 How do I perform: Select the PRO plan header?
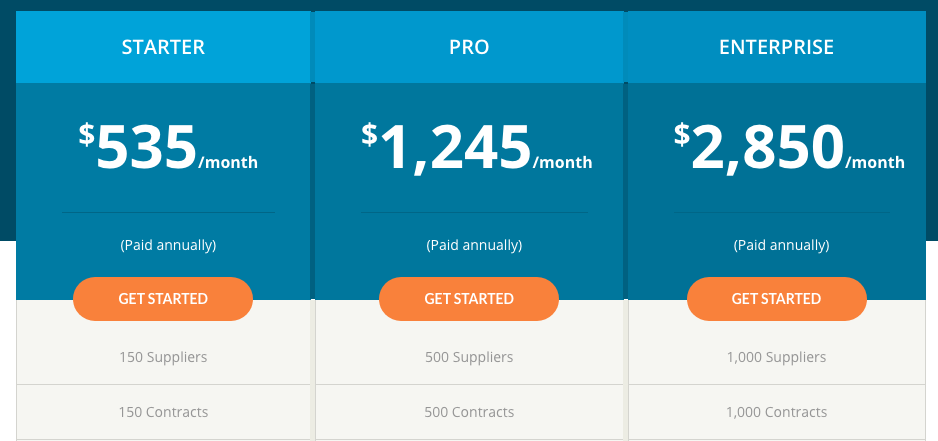tap(469, 47)
